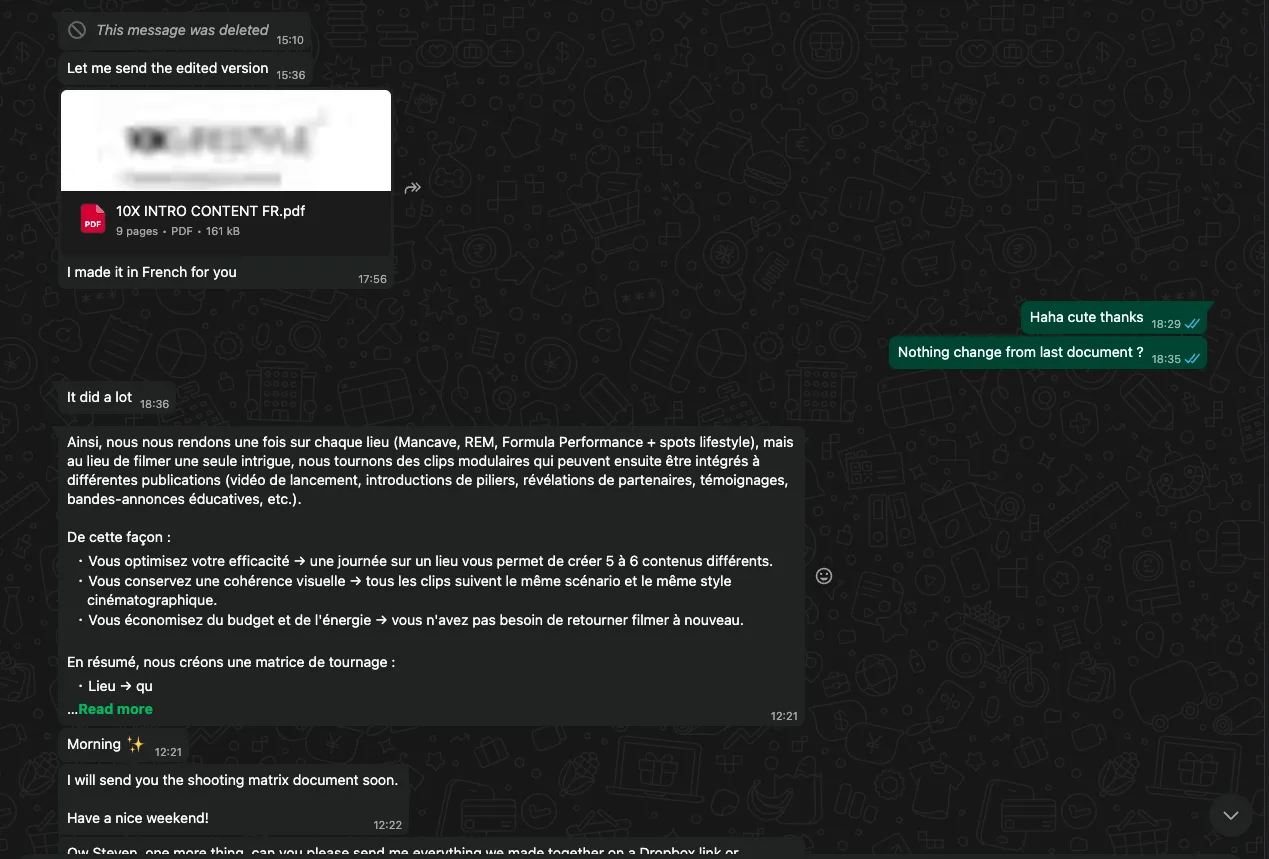This screenshot has height=859, width=1269.
Task: Click the "Have a nice weekend!" message bubble
Action: [x=233, y=800]
